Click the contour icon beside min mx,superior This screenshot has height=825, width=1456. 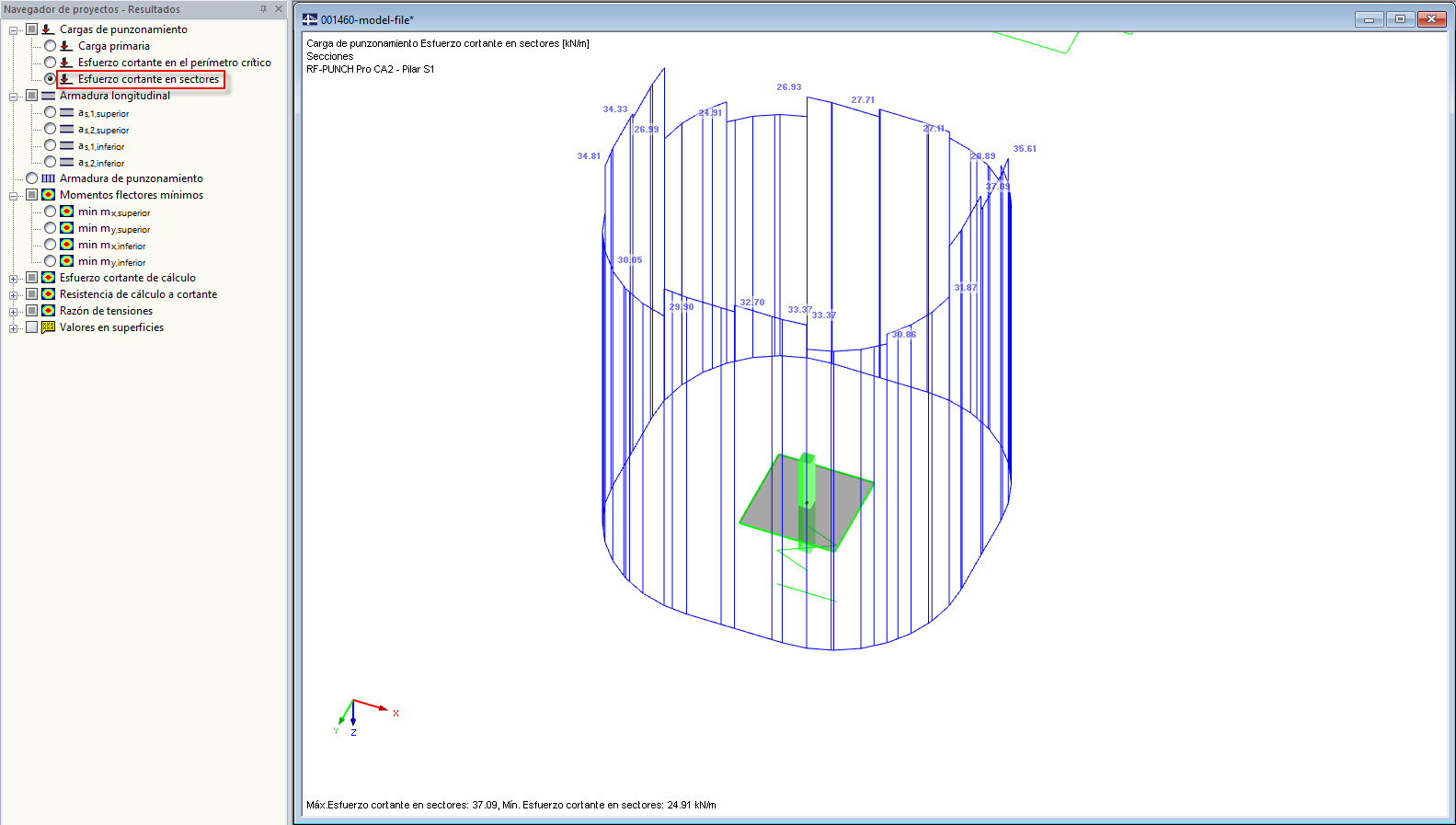pyautogui.click(x=66, y=212)
